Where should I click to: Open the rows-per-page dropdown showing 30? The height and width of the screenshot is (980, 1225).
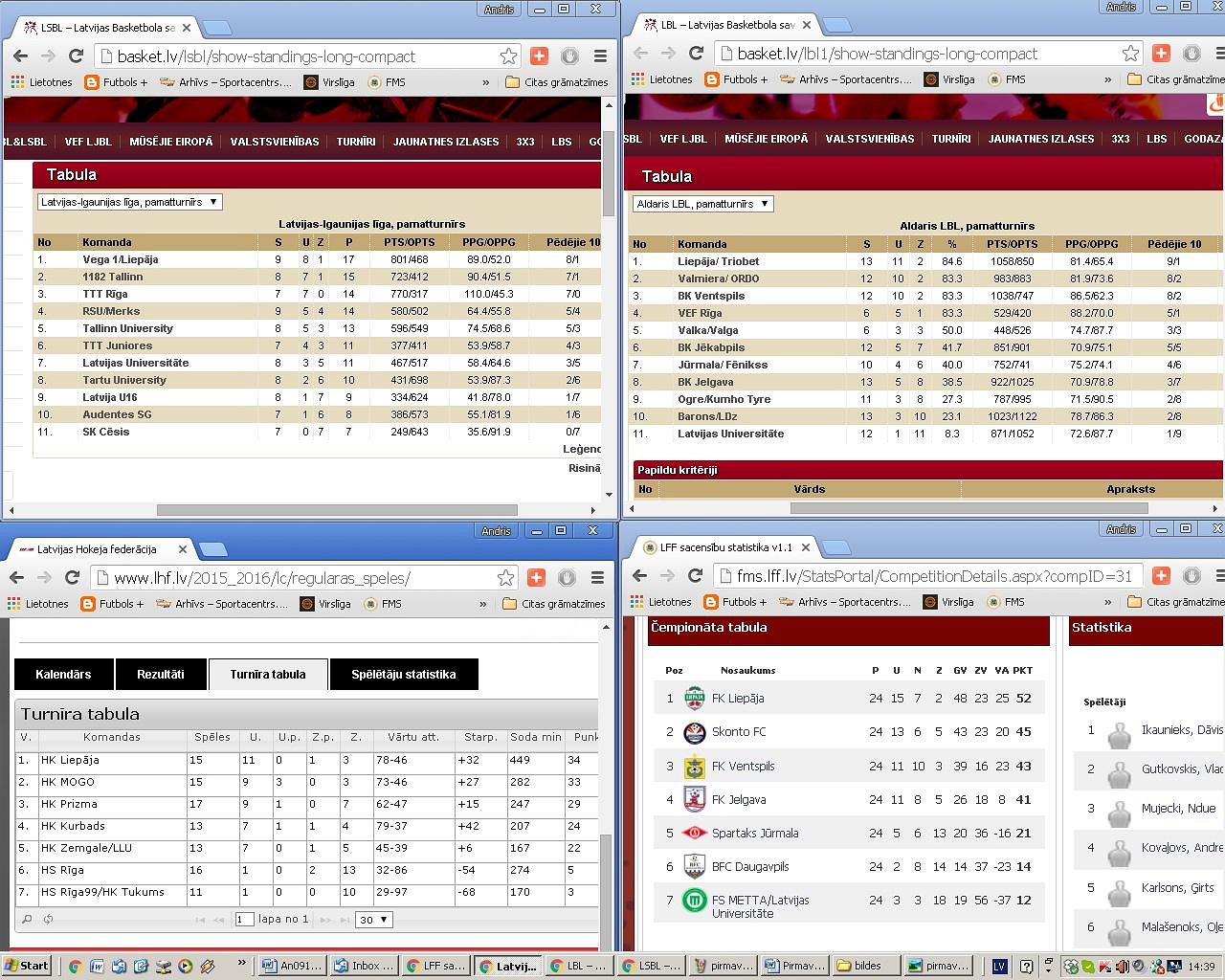coord(373,920)
